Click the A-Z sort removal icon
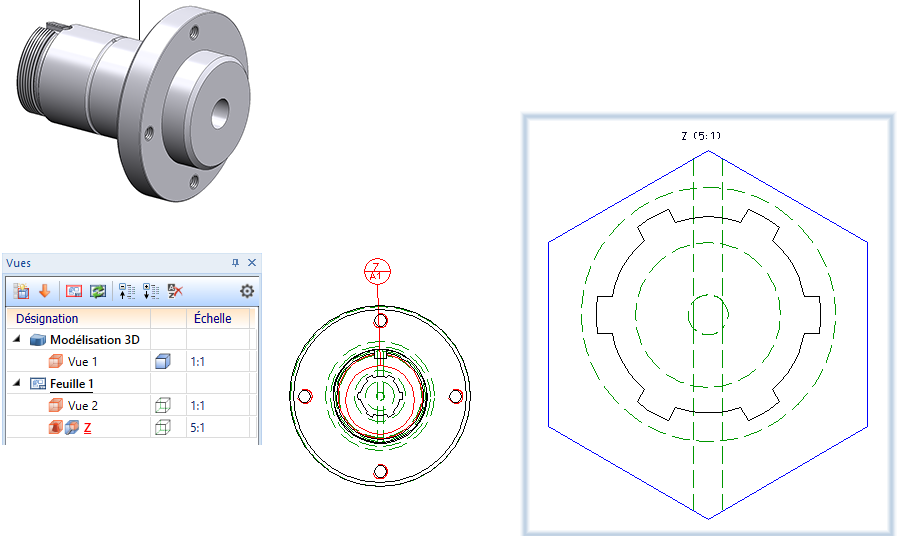This screenshot has height=536, width=898. tap(176, 291)
